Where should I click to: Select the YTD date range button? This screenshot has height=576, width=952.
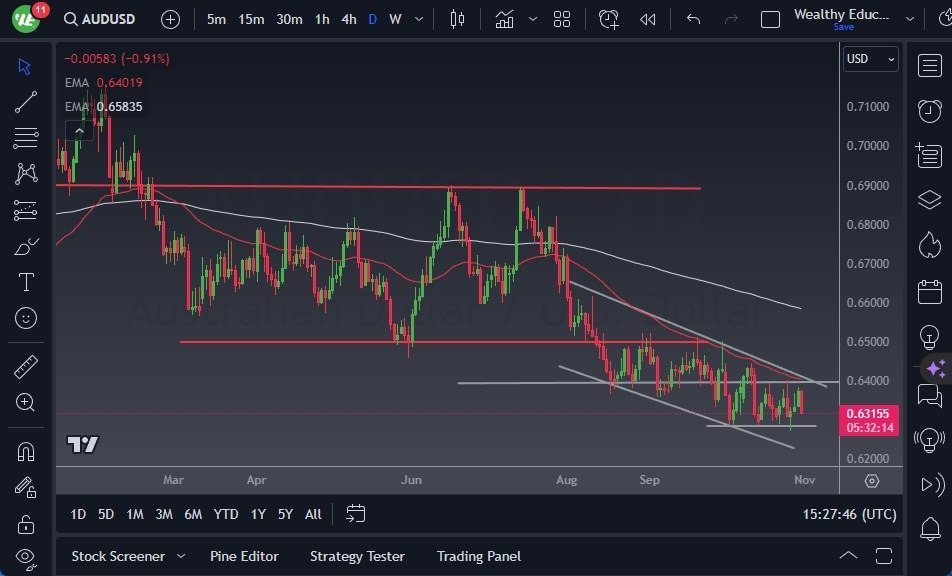coord(225,514)
